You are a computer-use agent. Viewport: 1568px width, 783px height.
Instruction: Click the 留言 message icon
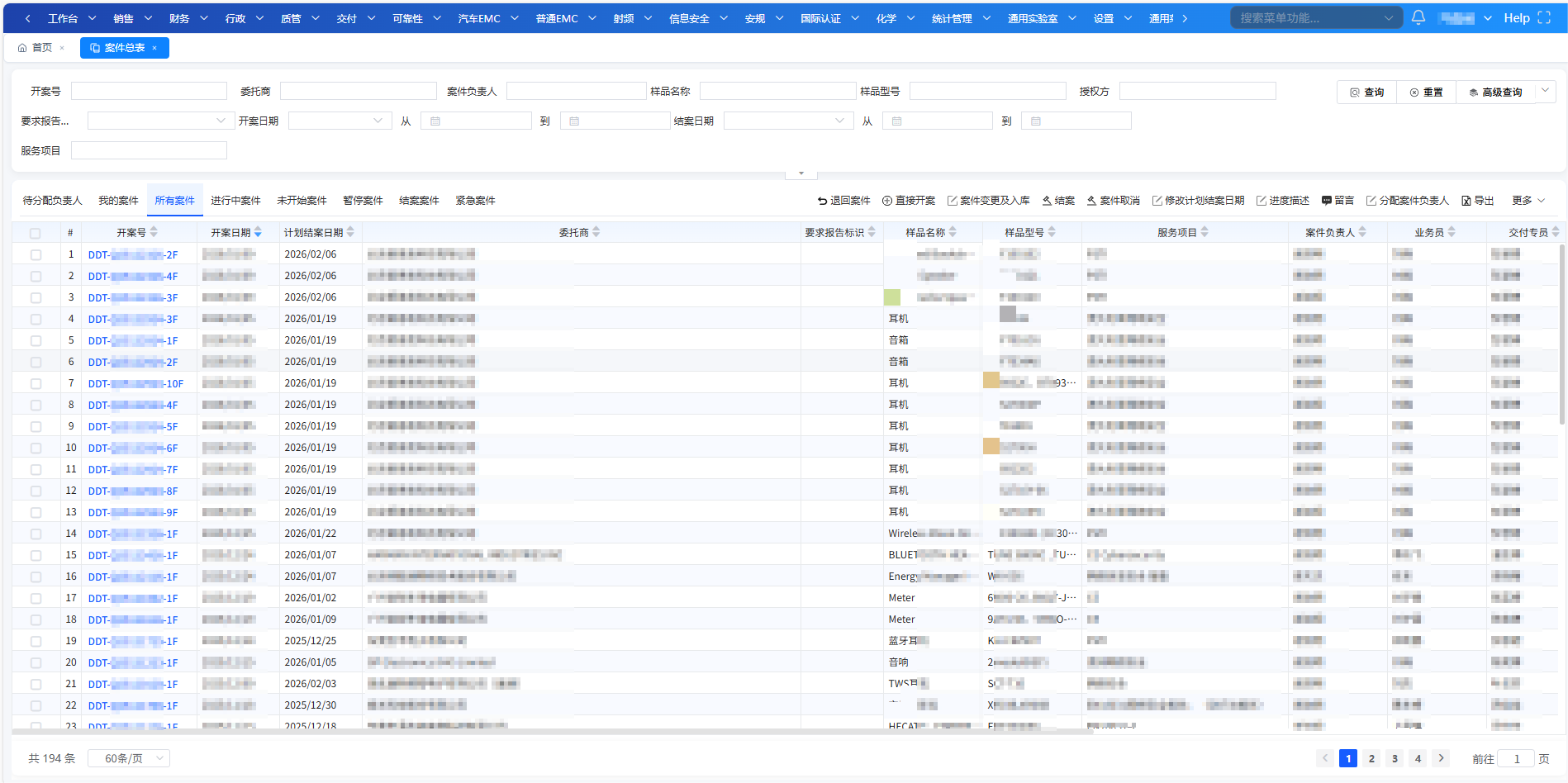[x=1327, y=201]
